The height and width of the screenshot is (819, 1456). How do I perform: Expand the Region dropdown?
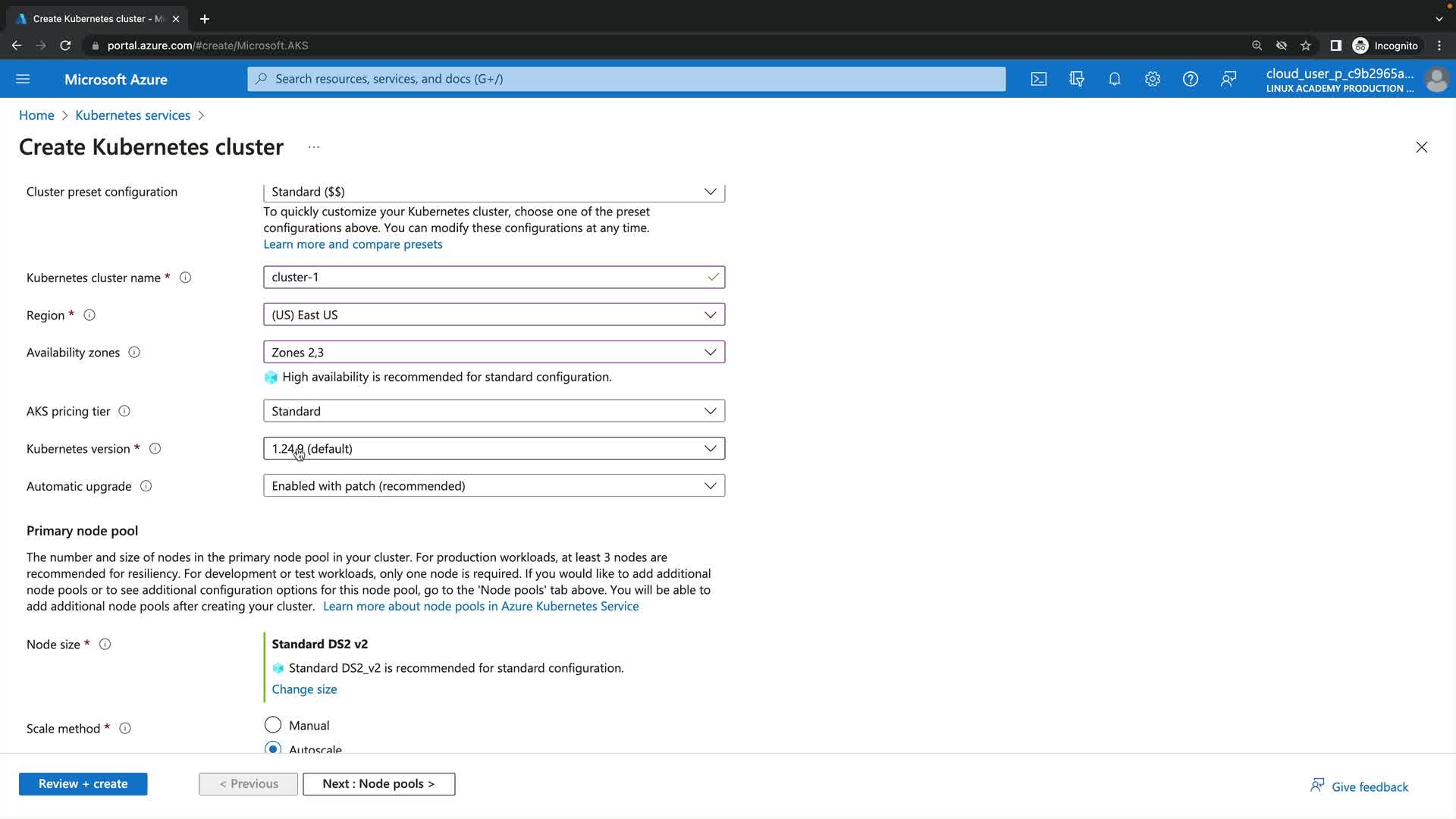tap(494, 315)
